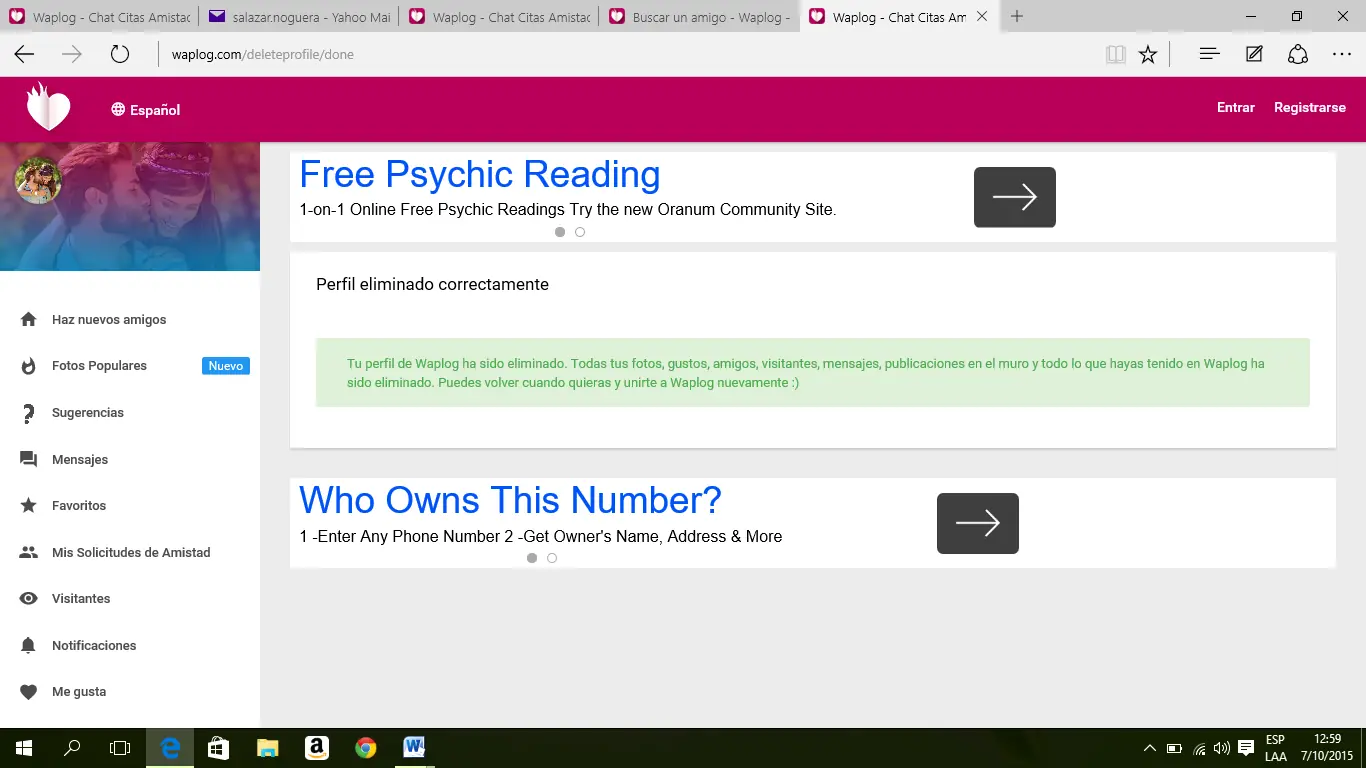
Task: Click the Waplog heart logo
Action: point(48,107)
